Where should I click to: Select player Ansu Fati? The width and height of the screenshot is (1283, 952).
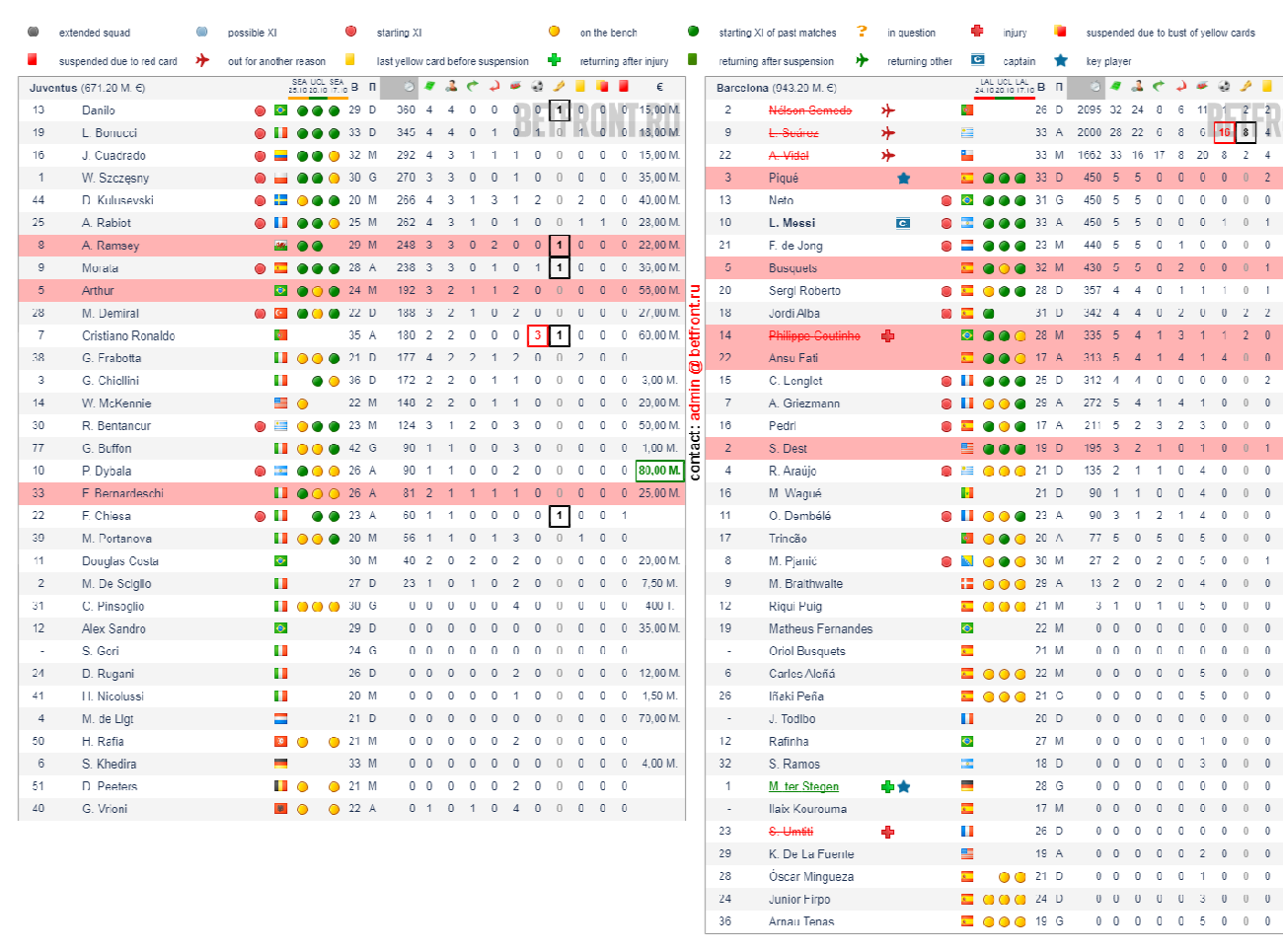[x=793, y=358]
